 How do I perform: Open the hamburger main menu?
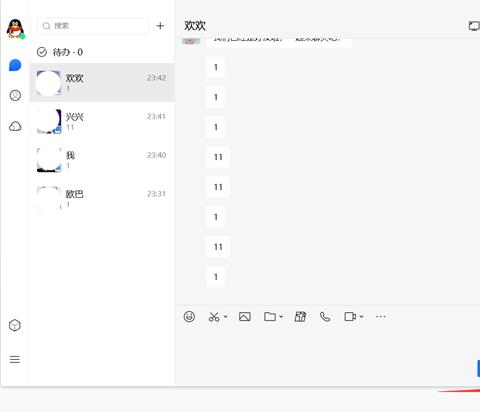coord(15,359)
